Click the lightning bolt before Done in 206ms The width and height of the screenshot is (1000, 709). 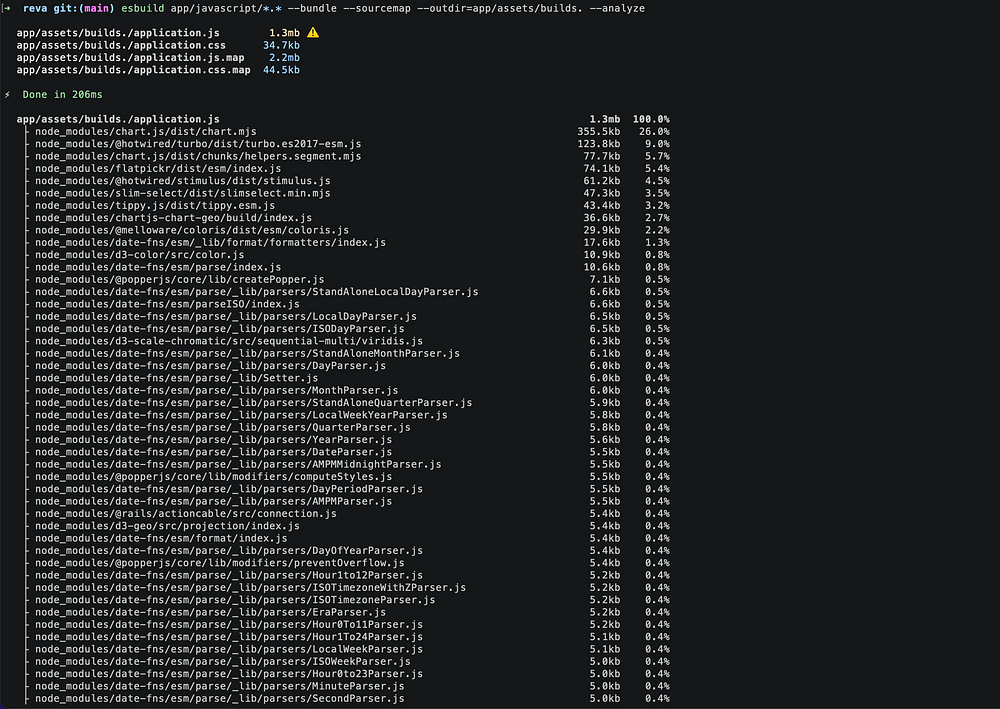[8, 94]
